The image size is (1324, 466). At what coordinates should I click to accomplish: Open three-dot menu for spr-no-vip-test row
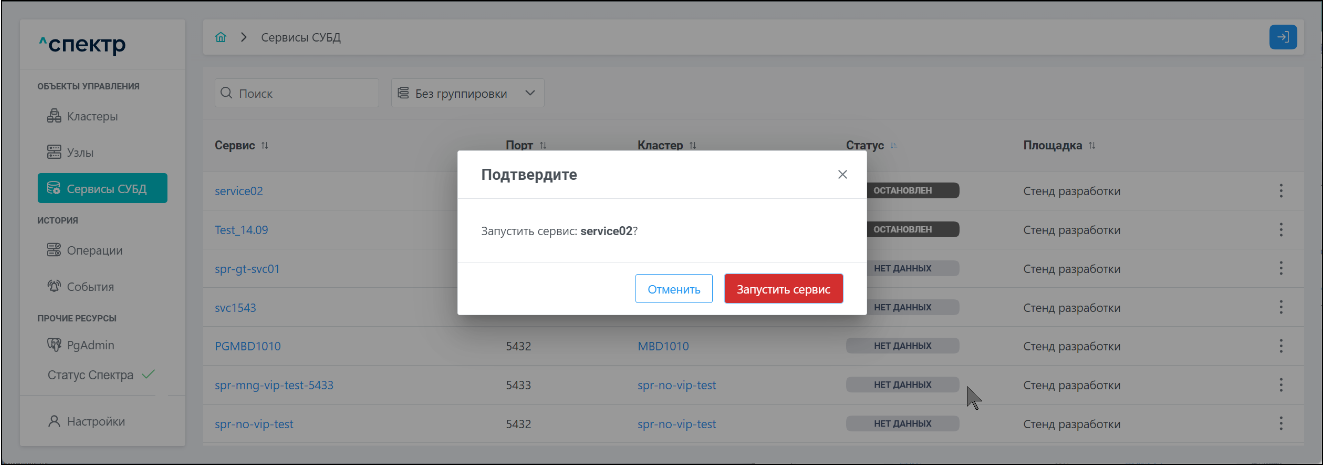click(x=1281, y=424)
